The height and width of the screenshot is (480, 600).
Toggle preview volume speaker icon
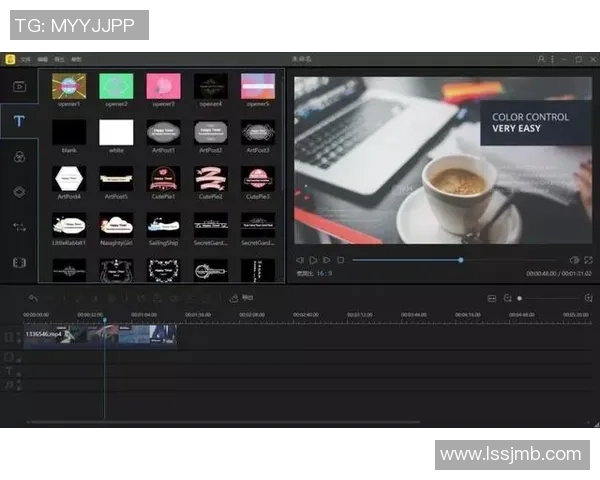coord(574,260)
